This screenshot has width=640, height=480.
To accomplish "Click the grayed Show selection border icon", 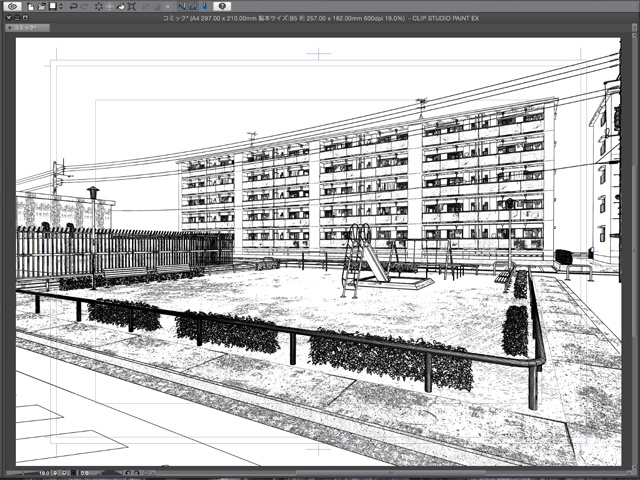I will click(168, 7).
